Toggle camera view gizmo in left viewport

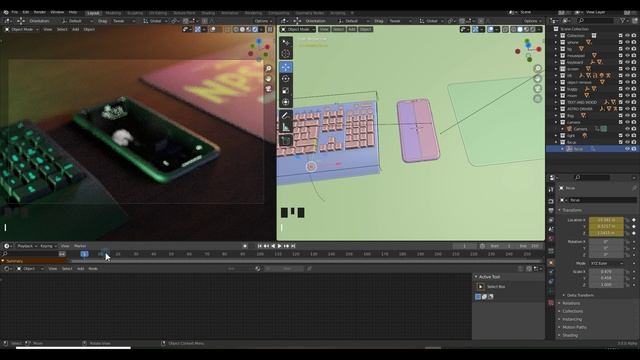[x=268, y=89]
